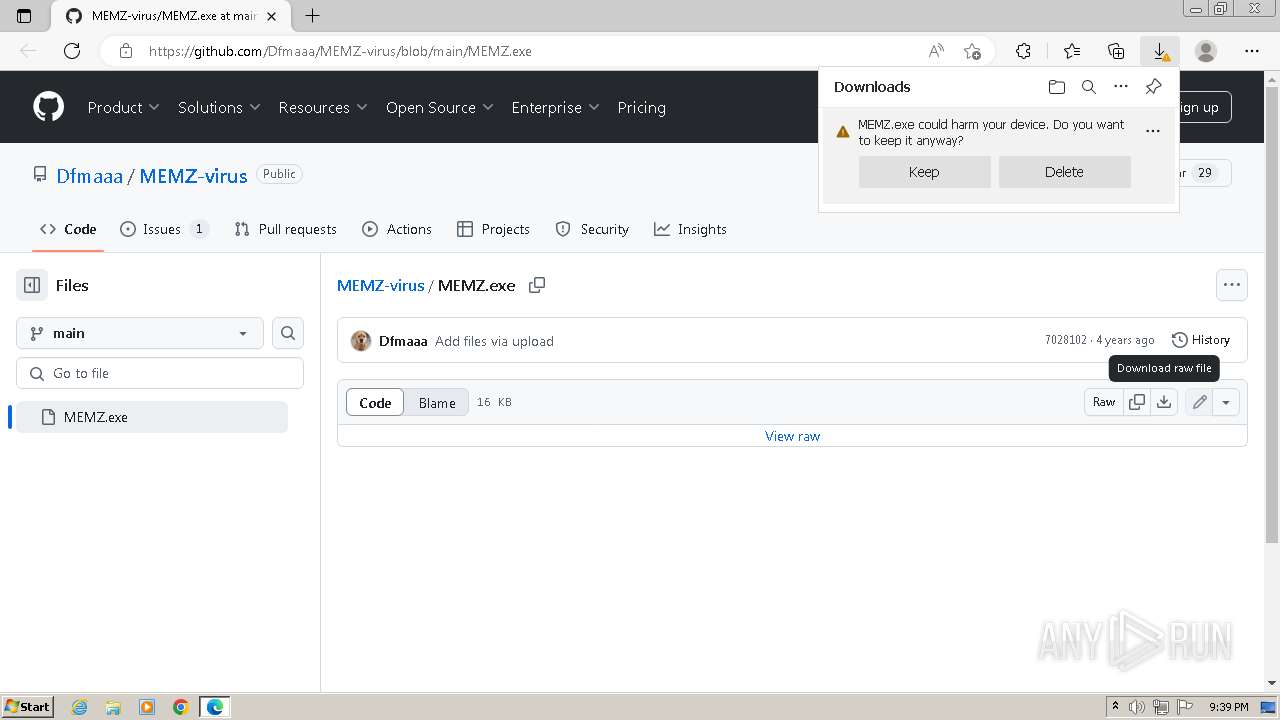Image resolution: width=1280 pixels, height=720 pixels.
Task: Open the Insights tab
Action: coord(690,229)
